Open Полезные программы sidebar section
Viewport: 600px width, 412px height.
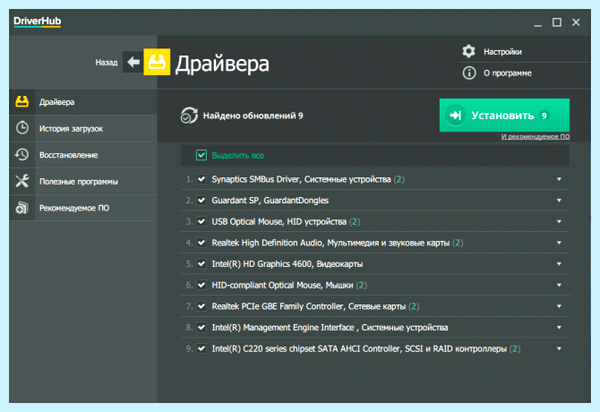pos(83,181)
